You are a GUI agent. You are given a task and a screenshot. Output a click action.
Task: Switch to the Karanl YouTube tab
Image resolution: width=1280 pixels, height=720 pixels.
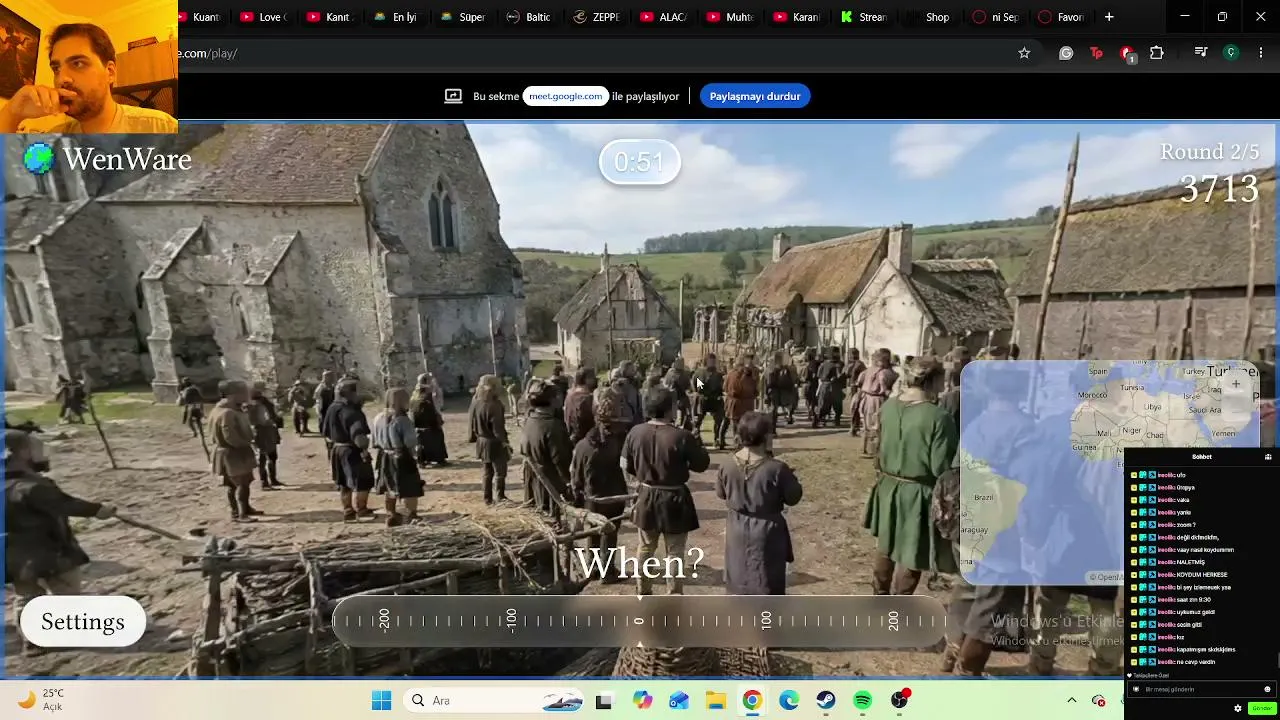click(x=797, y=17)
